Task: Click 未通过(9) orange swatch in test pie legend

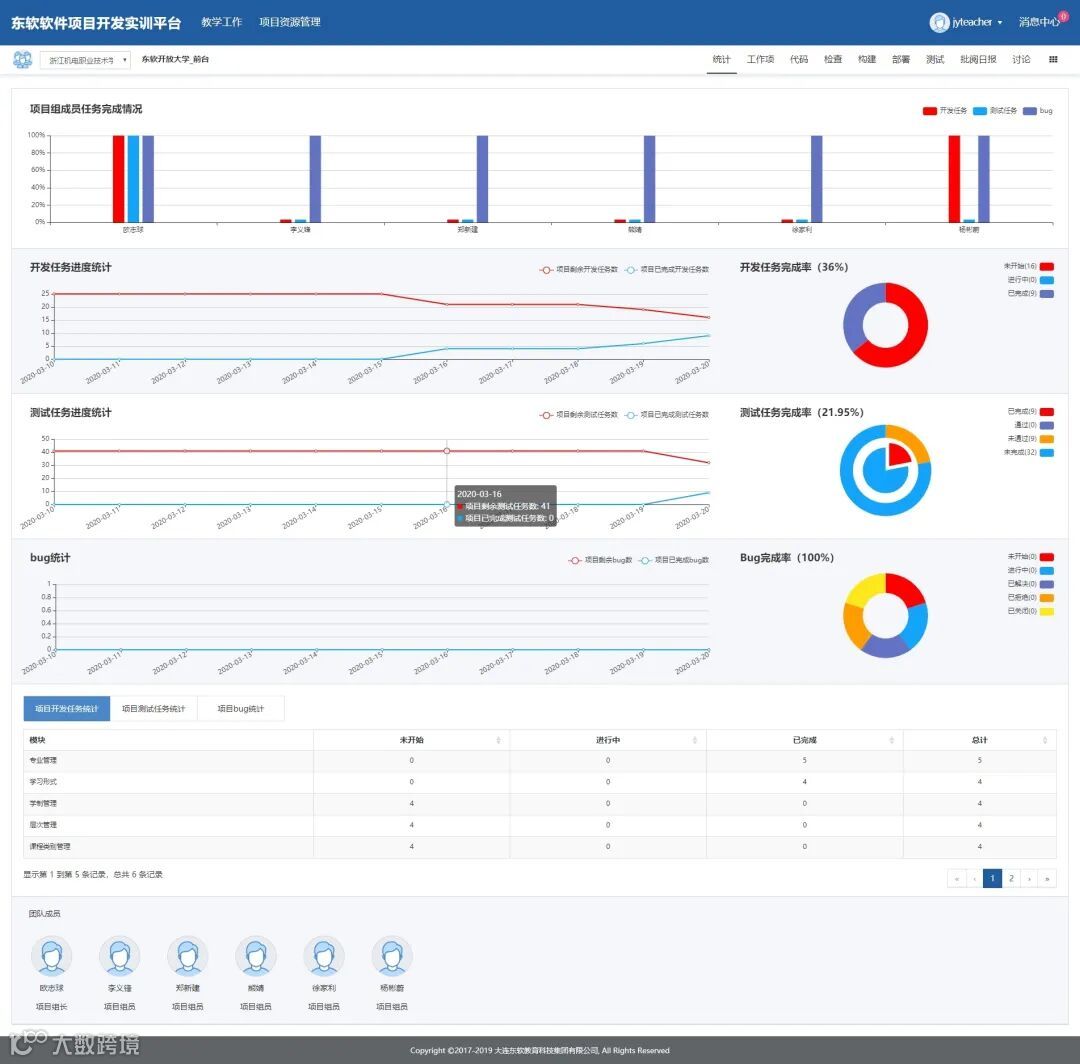Action: (1047, 439)
